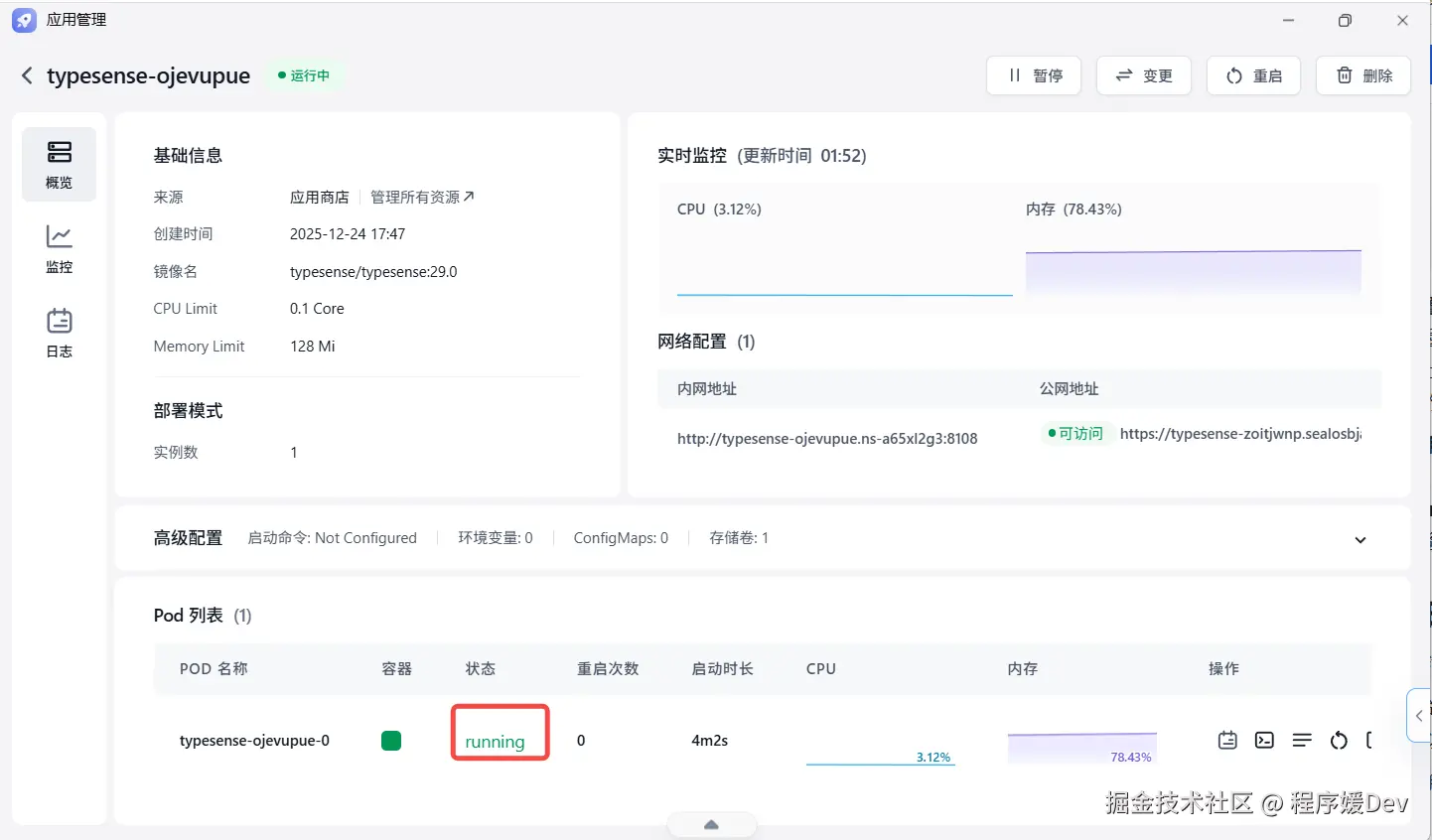Screen dimensions: 1432x840
Task: Open the 日志 logs sidebar tab
Action: 60,334
